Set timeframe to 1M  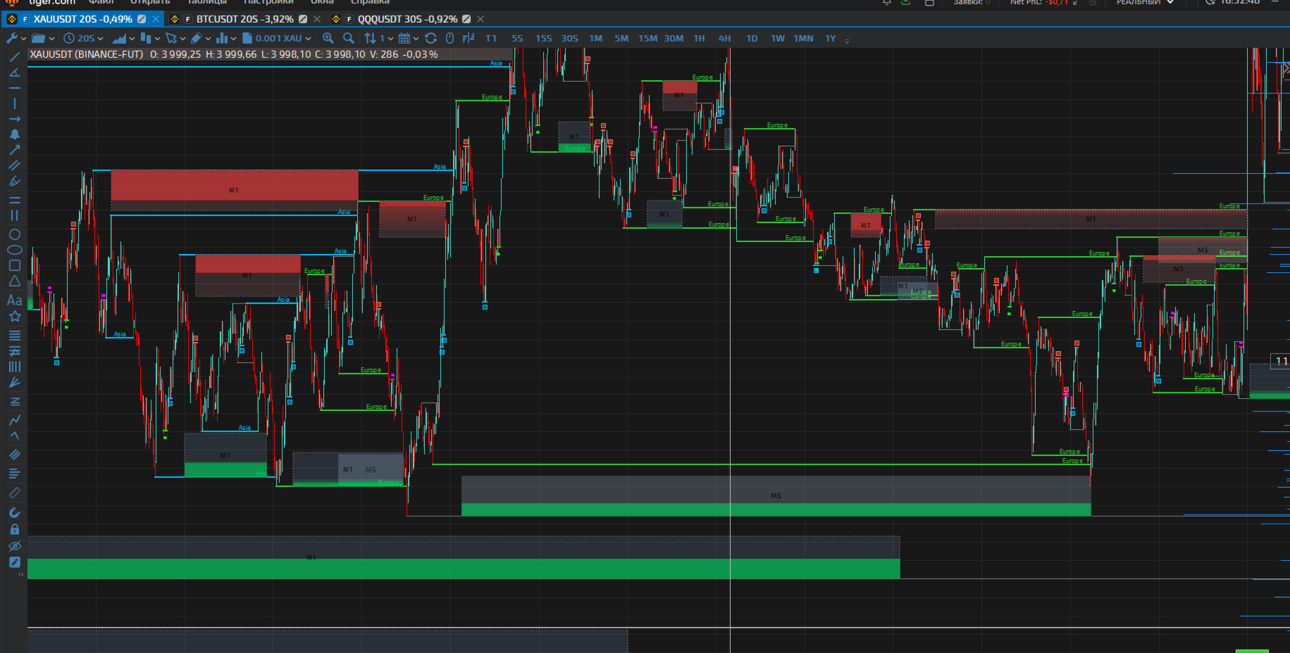point(595,38)
